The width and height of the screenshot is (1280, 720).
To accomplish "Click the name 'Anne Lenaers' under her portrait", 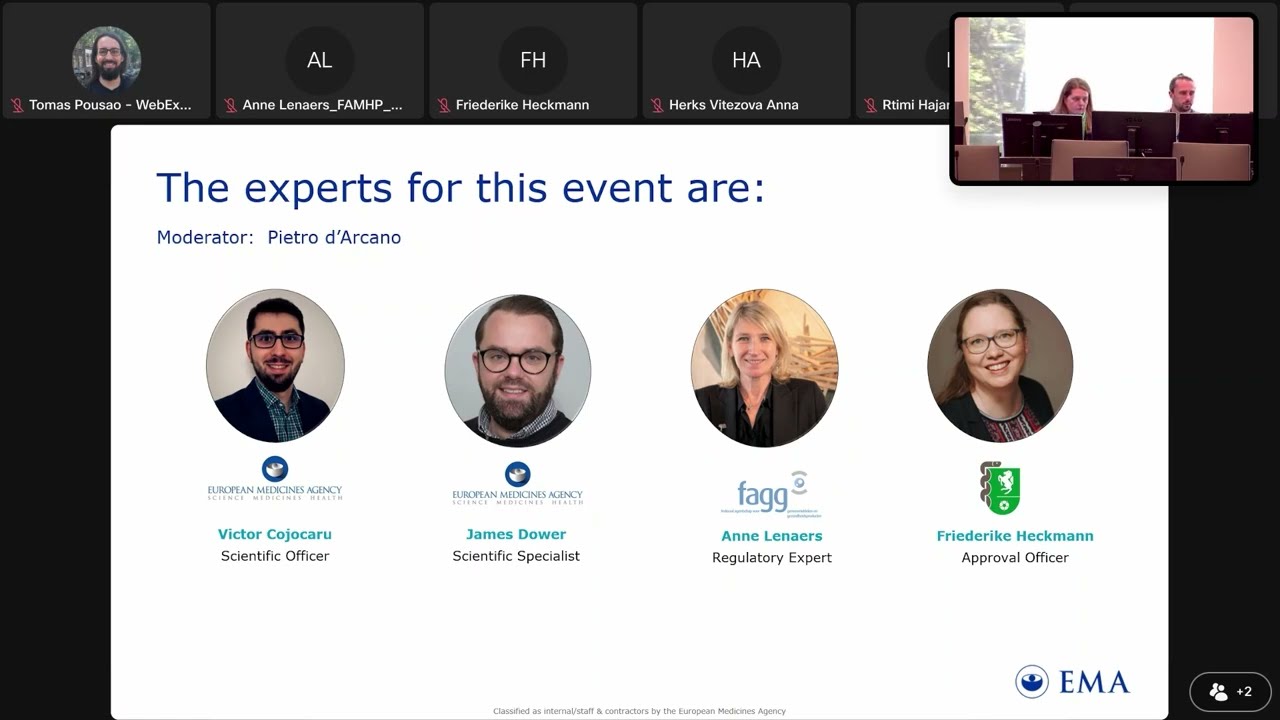I will pos(772,536).
